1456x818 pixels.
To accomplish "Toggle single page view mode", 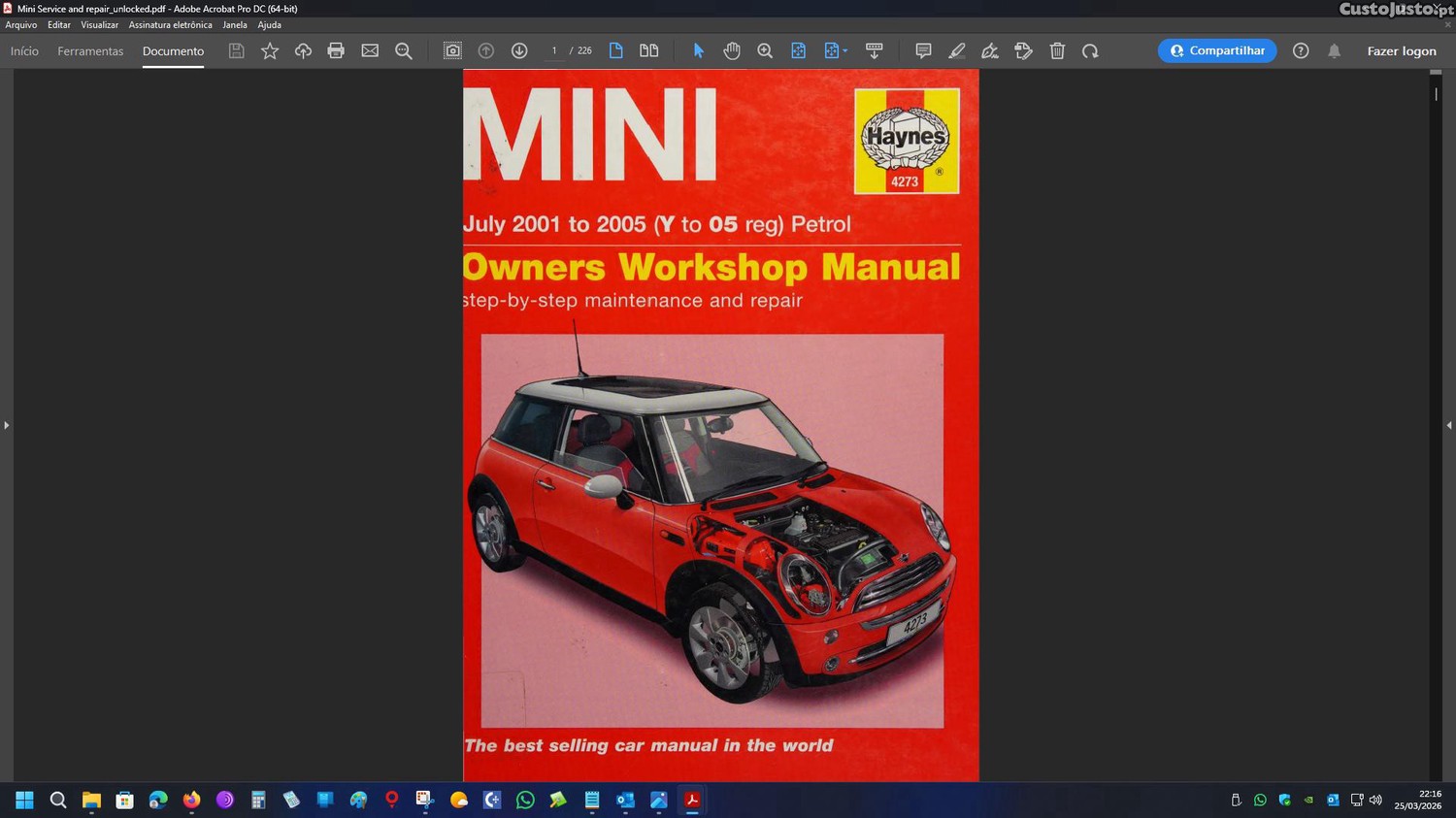I will point(615,51).
